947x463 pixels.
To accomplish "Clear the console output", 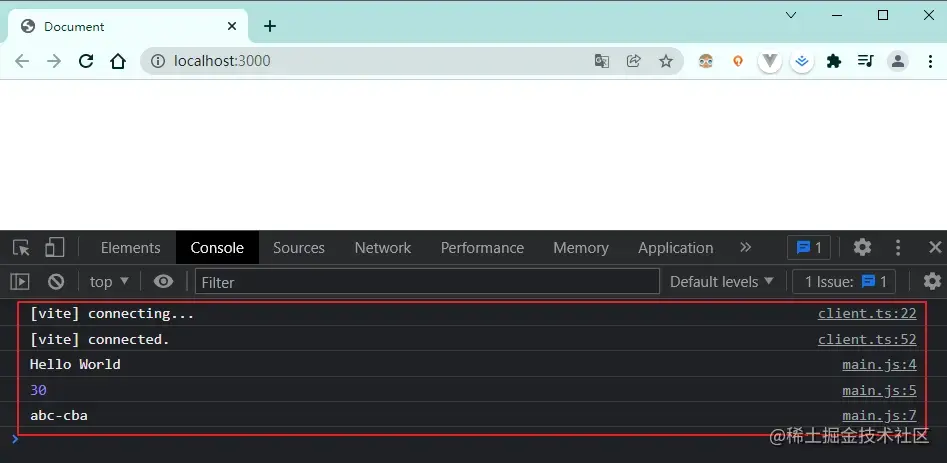I will point(56,281).
